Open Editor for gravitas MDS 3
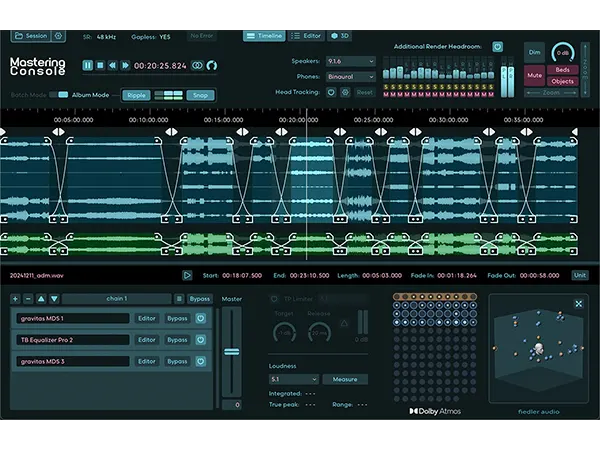Image resolution: width=600 pixels, height=450 pixels. 147,361
